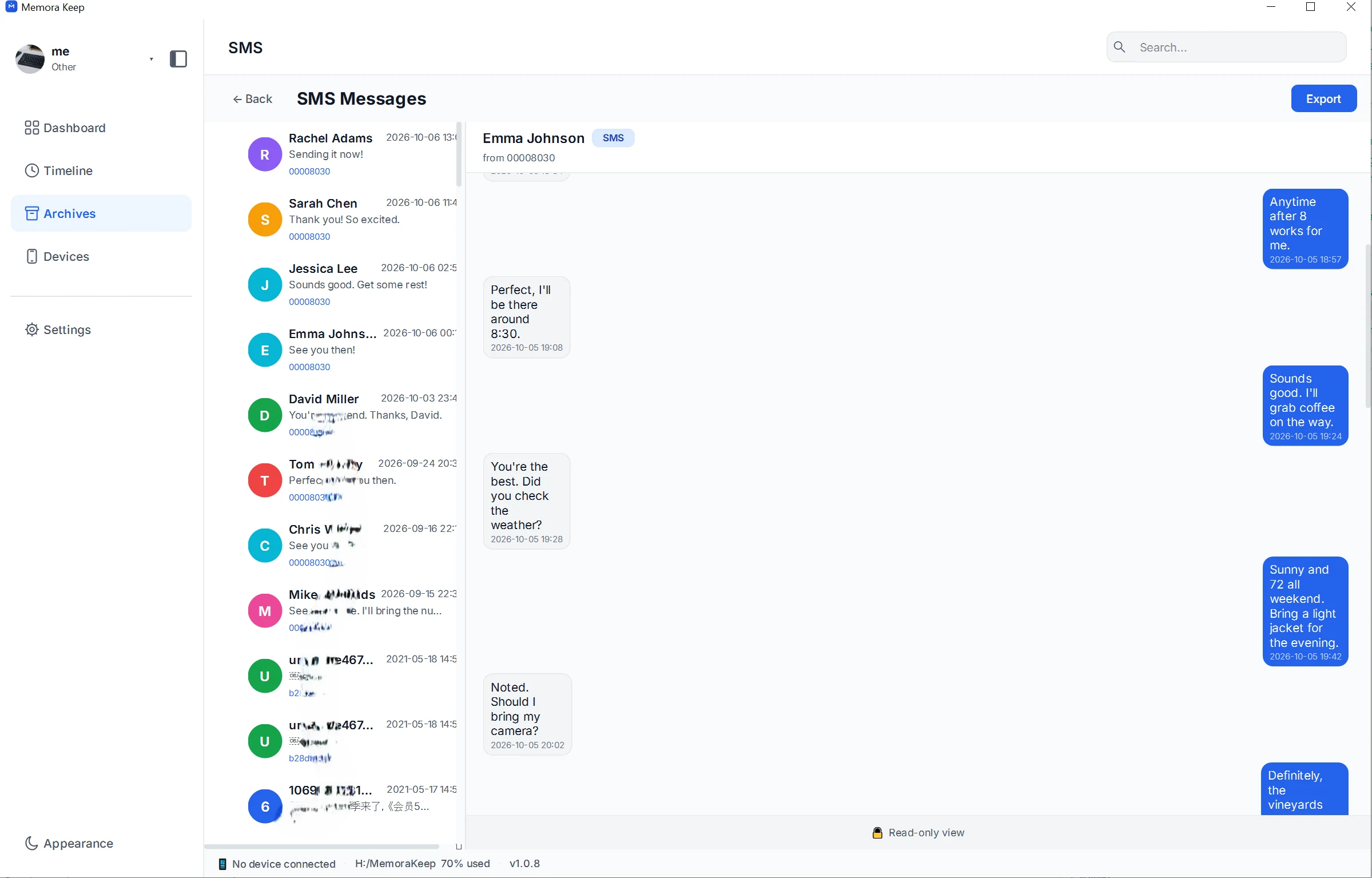Click device link 00008030 under Sarah Chen
Viewport: 1372px width, 878px height.
(x=309, y=236)
